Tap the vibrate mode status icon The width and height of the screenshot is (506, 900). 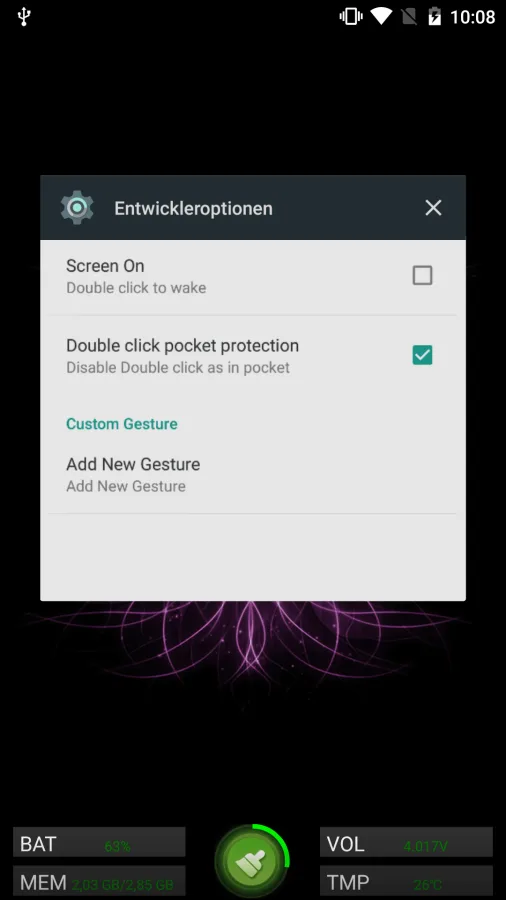tap(351, 17)
